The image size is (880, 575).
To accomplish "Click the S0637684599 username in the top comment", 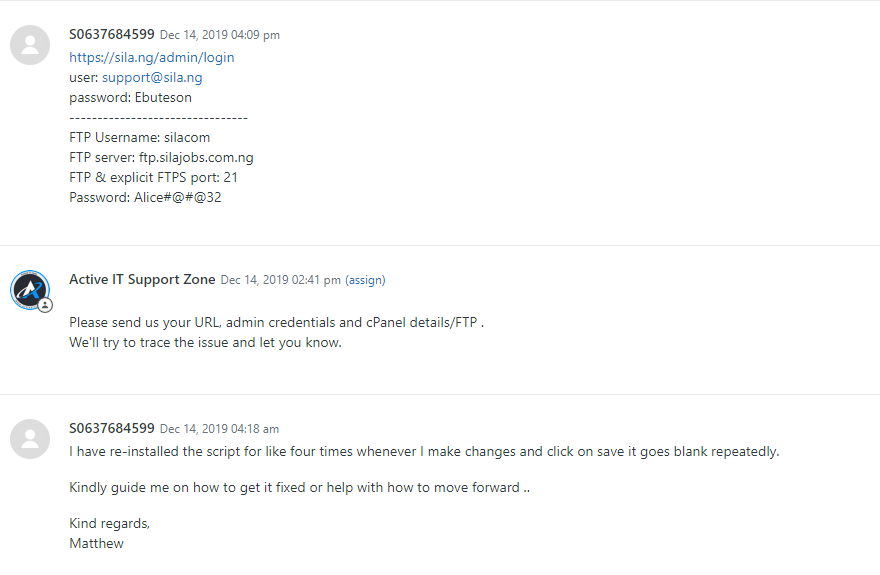I will click(x=112, y=34).
